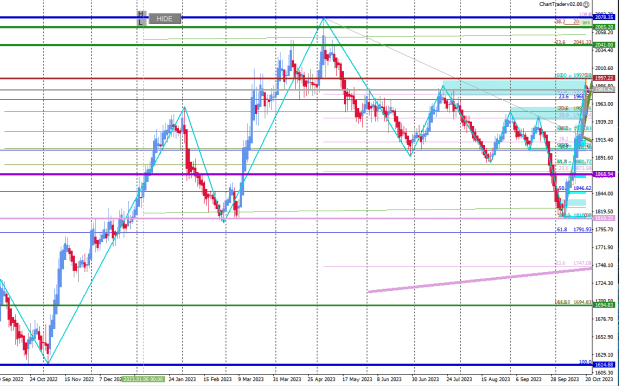Click the 15 Aug 2023 date label

pos(495,379)
